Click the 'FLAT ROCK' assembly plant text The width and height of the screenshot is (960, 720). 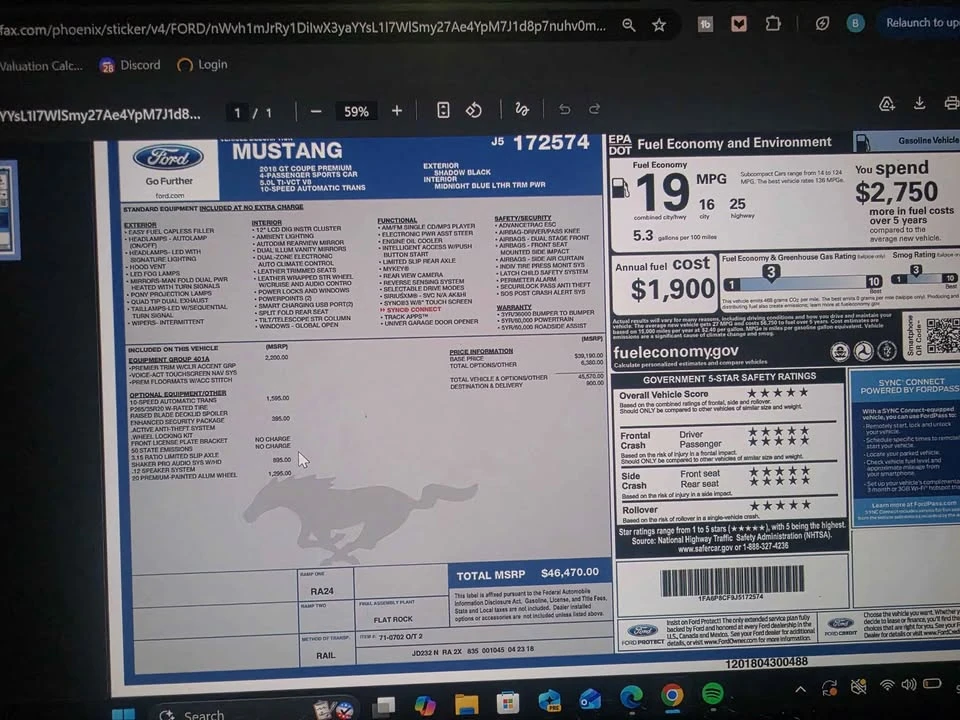coord(393,620)
